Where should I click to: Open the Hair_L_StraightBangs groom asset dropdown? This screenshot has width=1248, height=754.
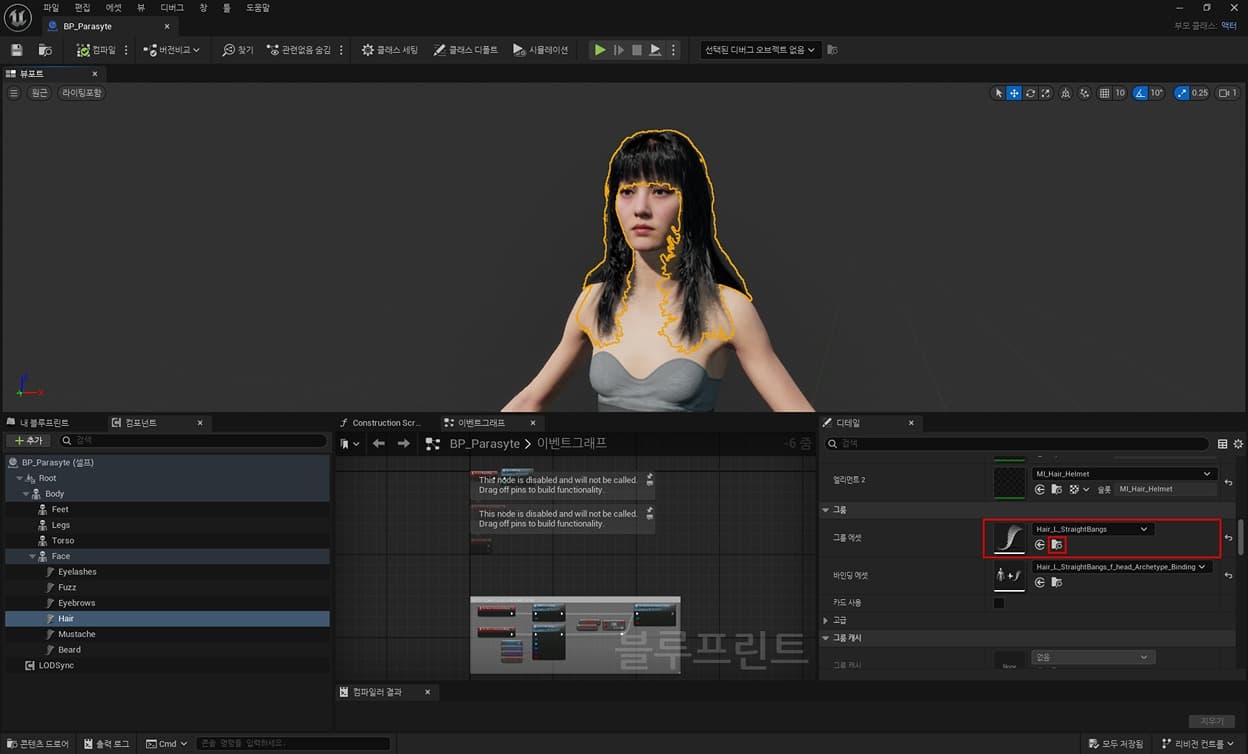click(1092, 529)
